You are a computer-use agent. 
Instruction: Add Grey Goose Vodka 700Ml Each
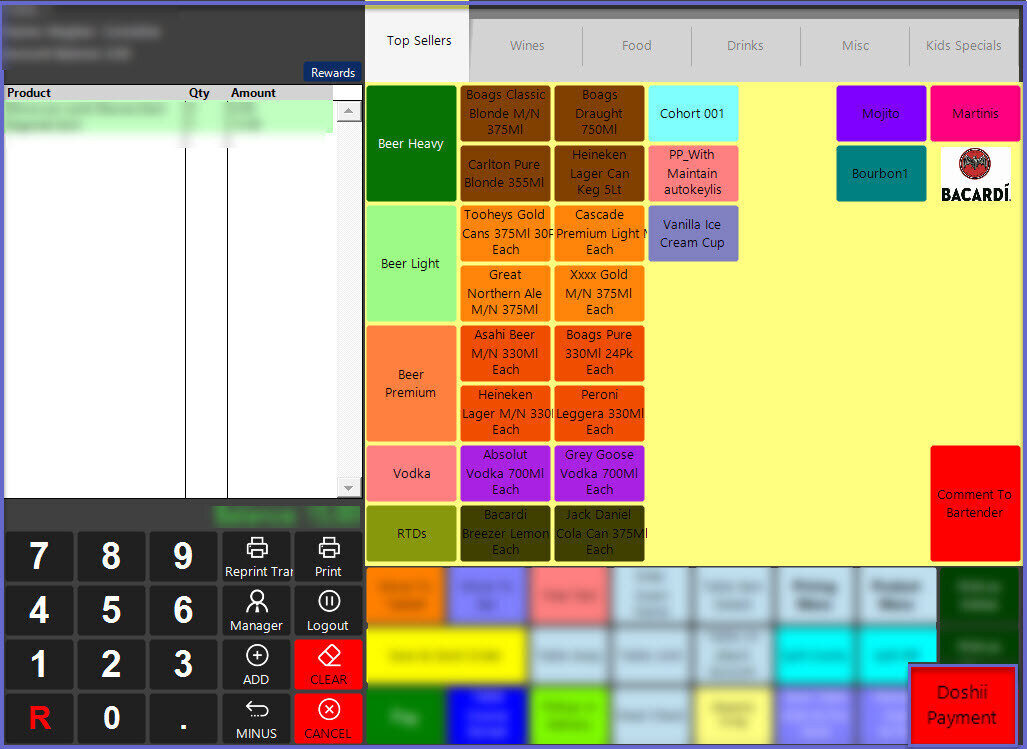click(599, 473)
